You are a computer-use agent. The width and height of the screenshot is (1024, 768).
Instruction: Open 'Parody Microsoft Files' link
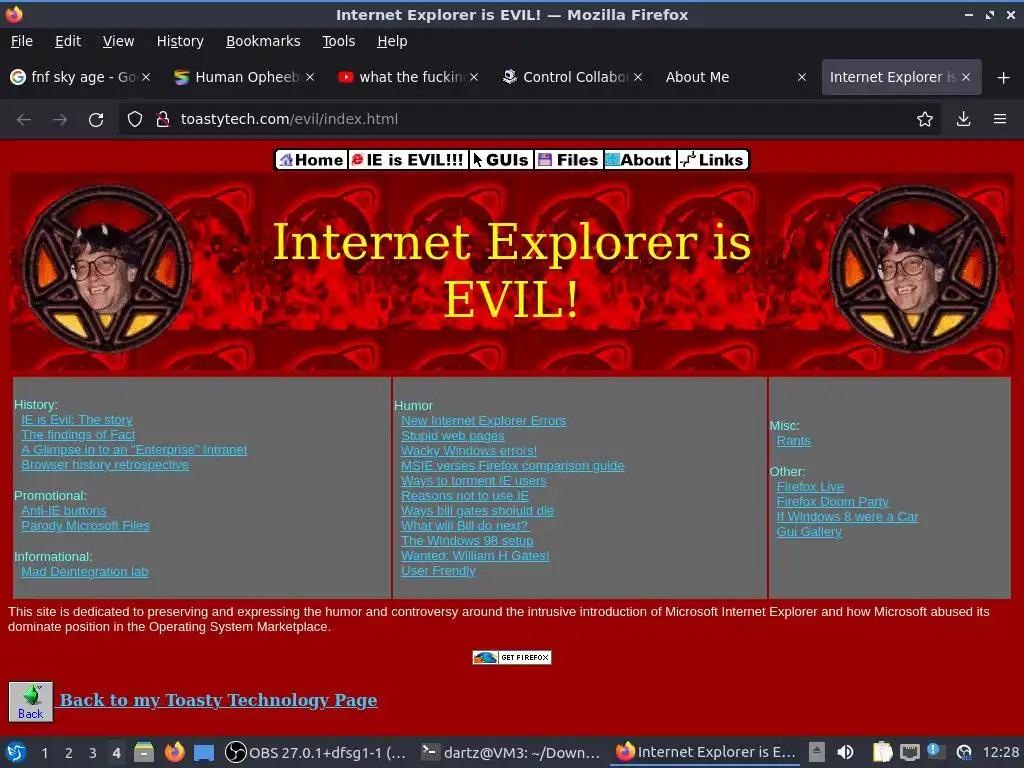tap(85, 526)
